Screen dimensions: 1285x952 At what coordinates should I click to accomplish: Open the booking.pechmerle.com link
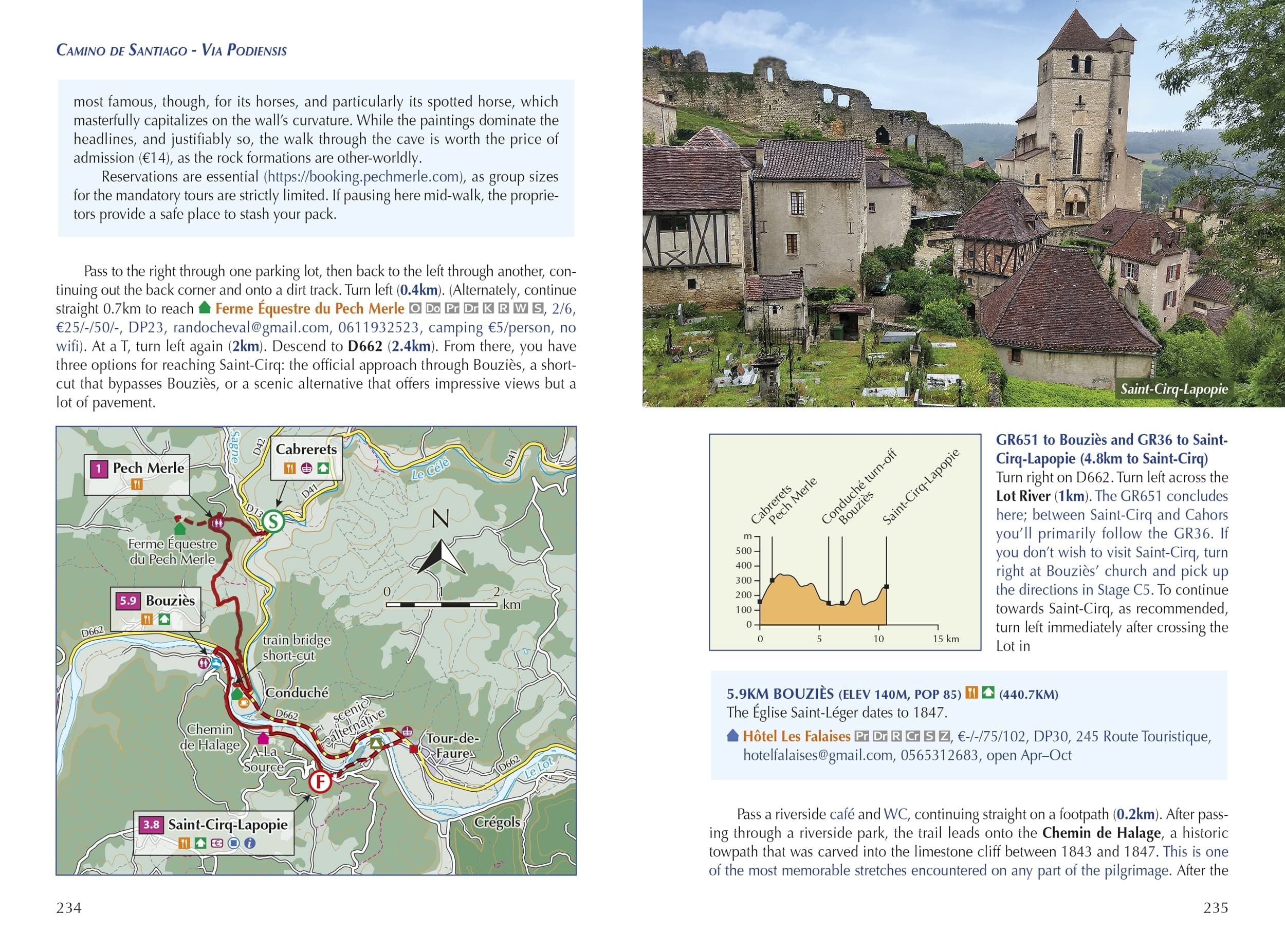pos(364,176)
